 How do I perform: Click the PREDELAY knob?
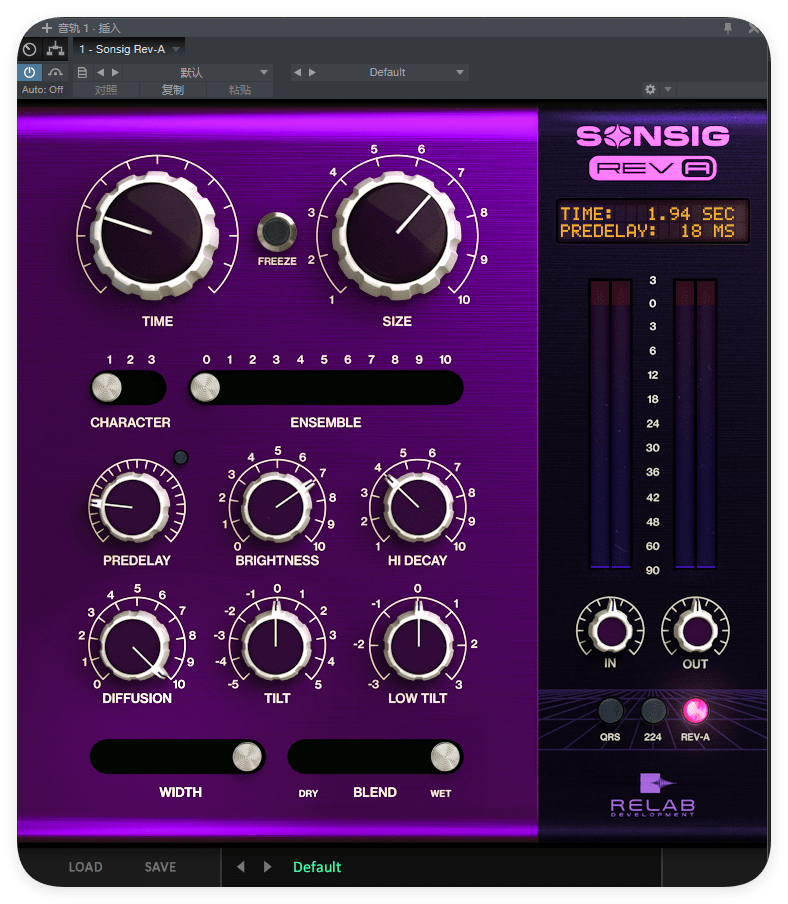(x=134, y=507)
